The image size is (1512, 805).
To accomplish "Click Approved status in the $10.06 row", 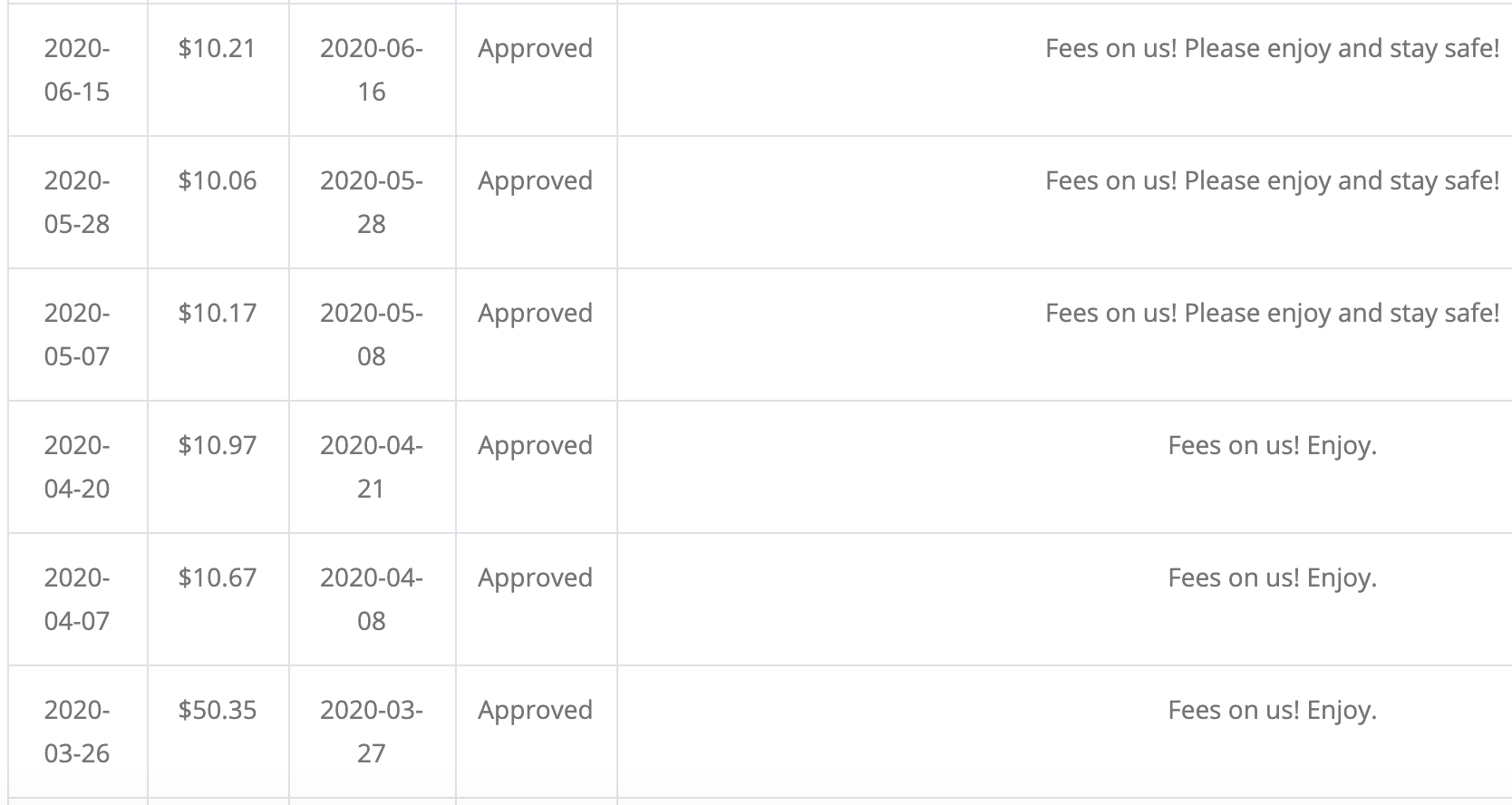I will coord(536,180).
